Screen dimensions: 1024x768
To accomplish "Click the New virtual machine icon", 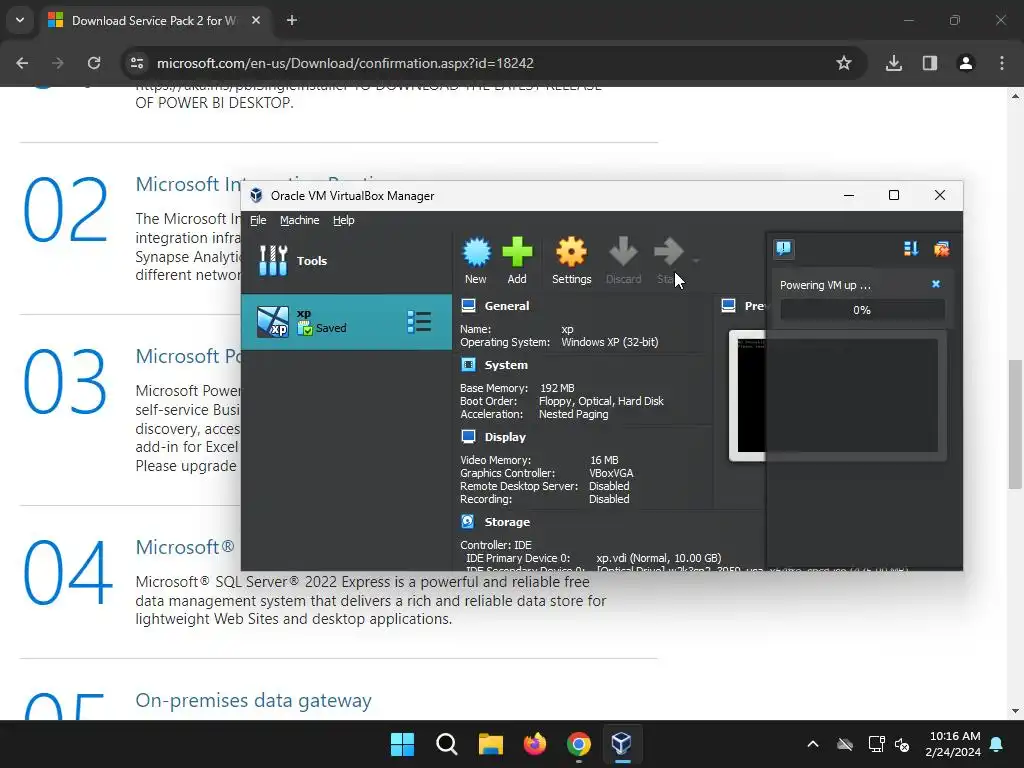I will point(476,260).
